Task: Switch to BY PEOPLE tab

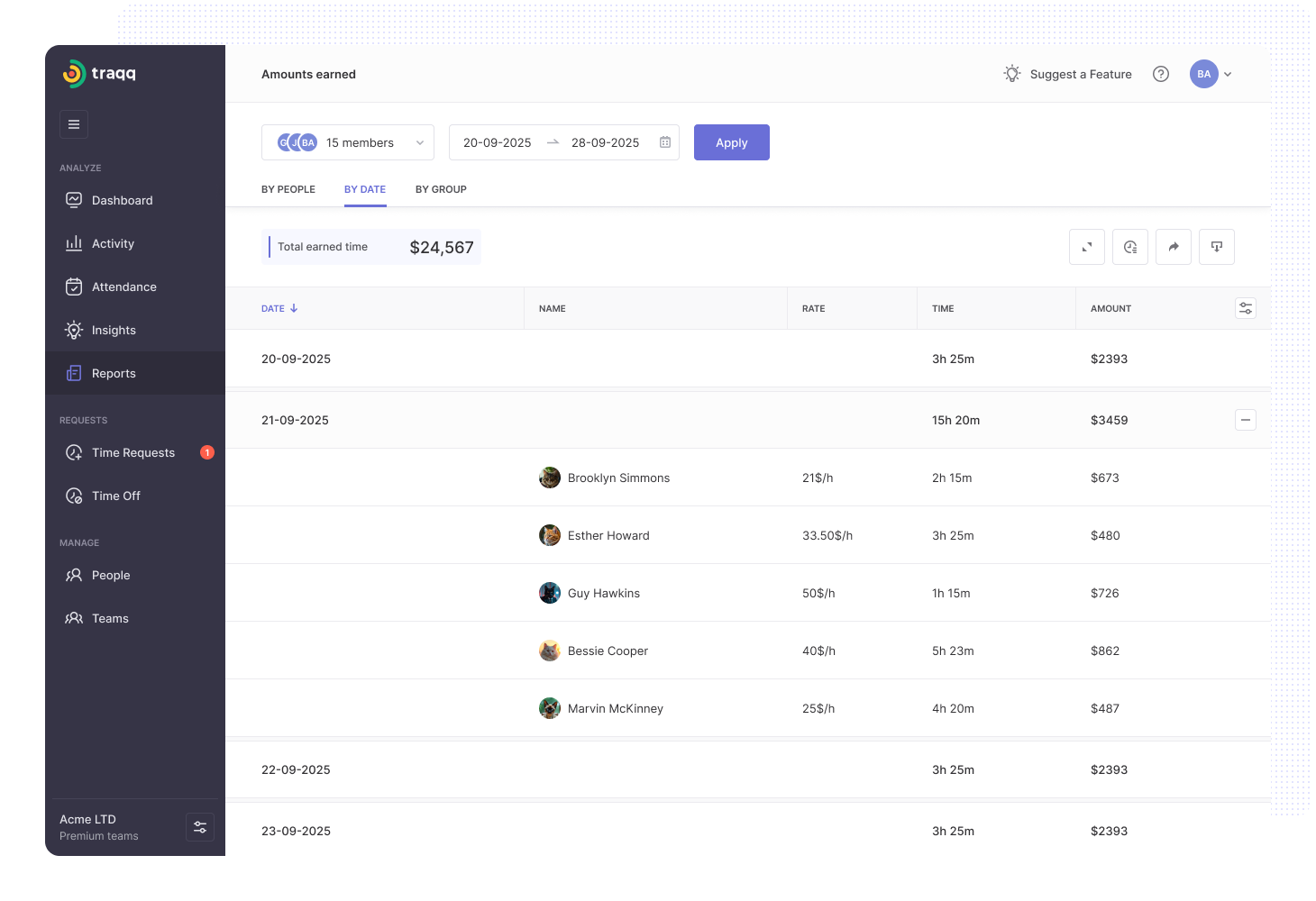Action: 288,189
